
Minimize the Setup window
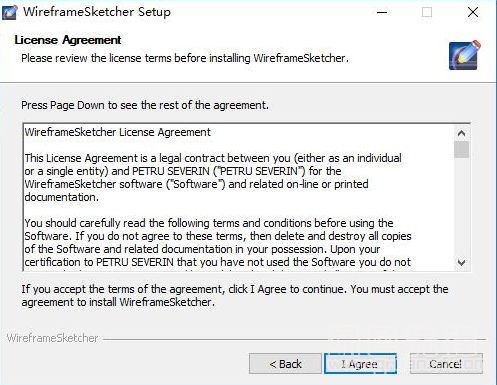point(382,12)
